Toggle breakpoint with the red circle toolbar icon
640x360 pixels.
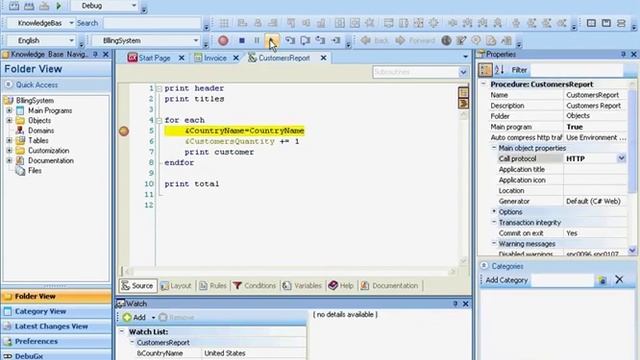(223, 40)
